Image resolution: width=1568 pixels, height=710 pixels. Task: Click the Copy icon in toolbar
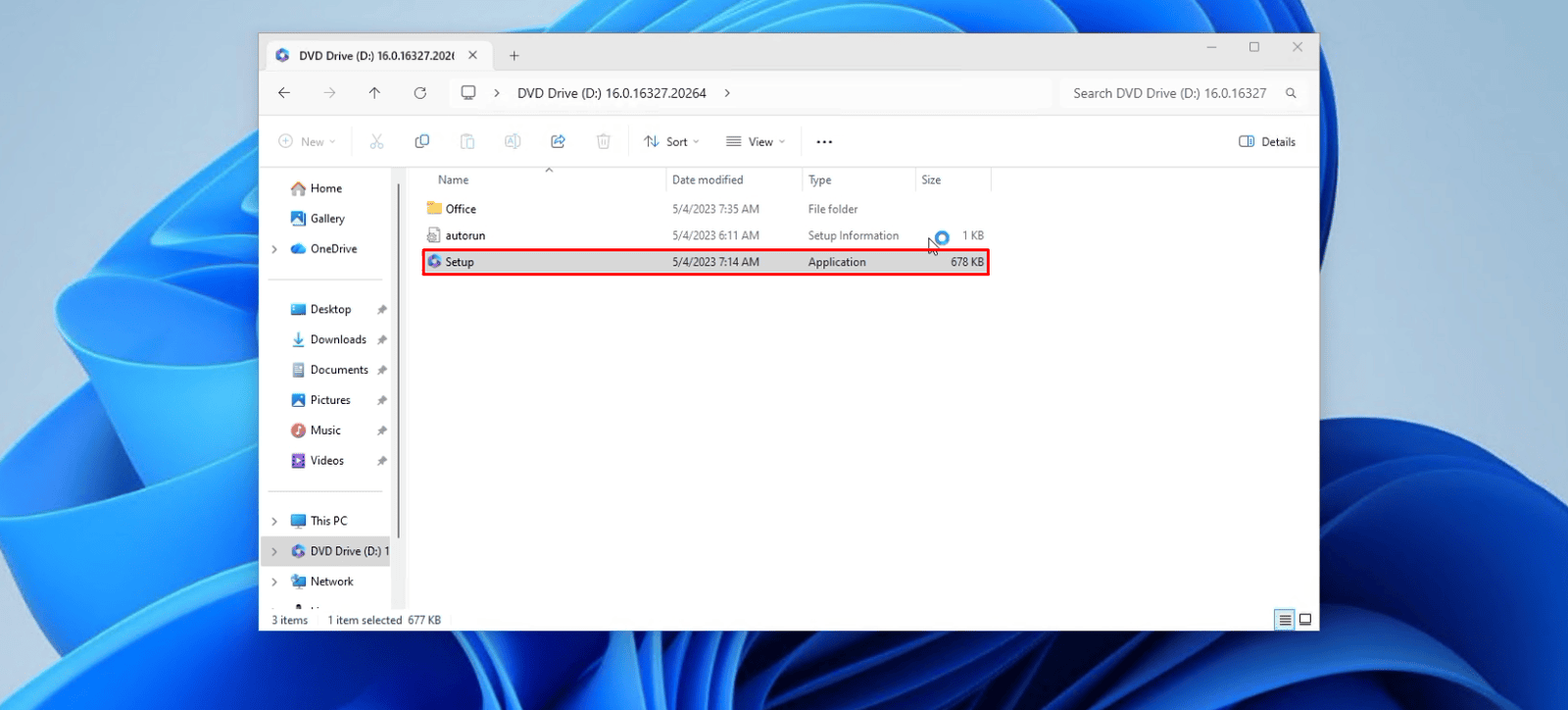coord(422,142)
